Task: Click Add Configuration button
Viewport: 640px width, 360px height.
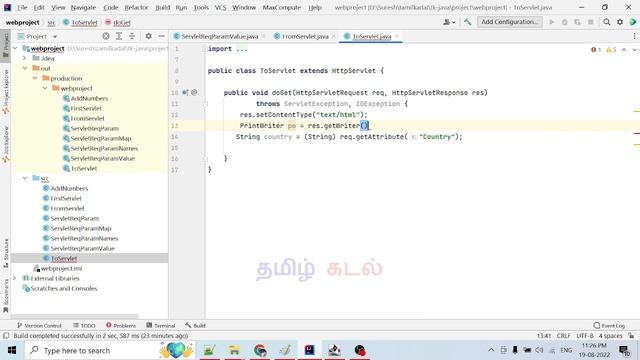Action: 510,22
